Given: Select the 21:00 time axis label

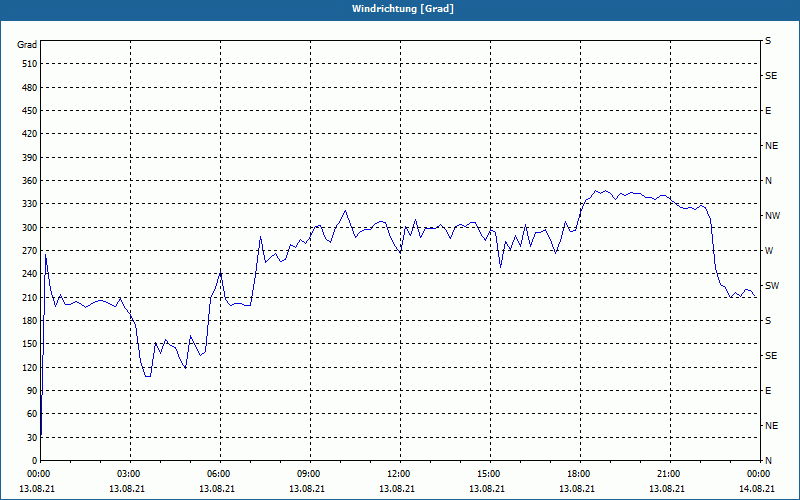Looking at the screenshot, I should tap(670, 474).
